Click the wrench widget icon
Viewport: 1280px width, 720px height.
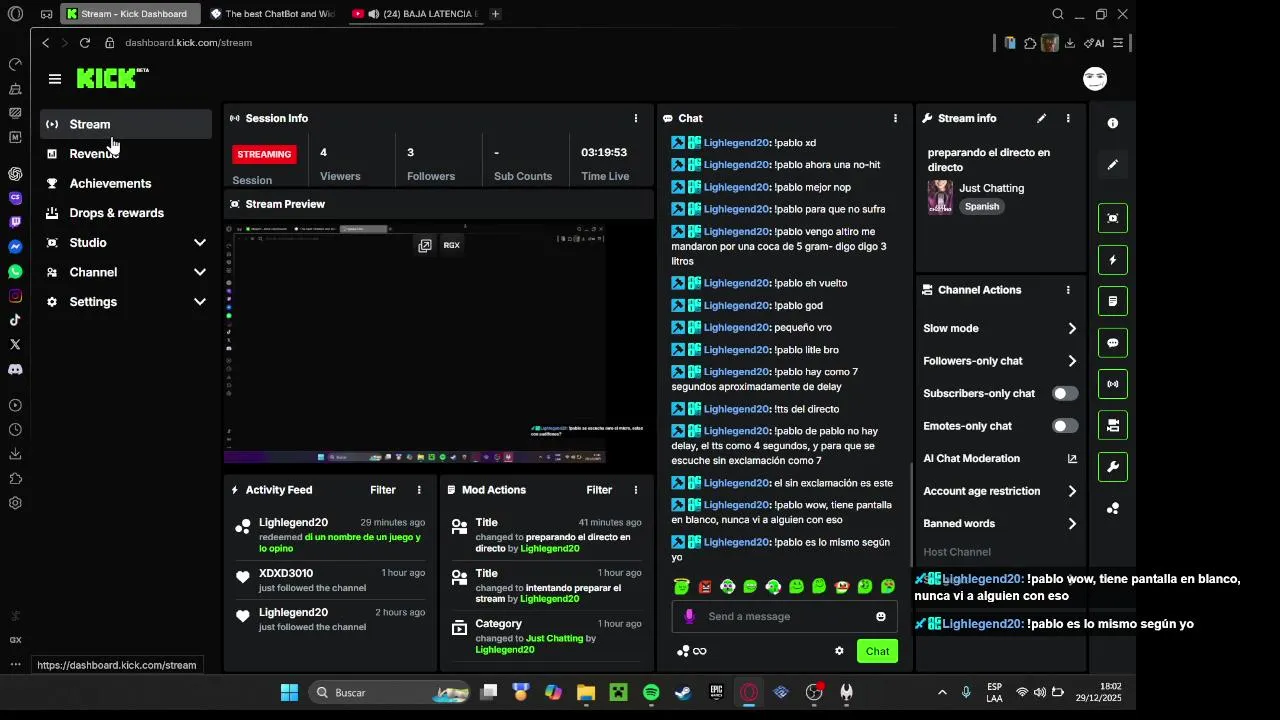pos(1113,467)
